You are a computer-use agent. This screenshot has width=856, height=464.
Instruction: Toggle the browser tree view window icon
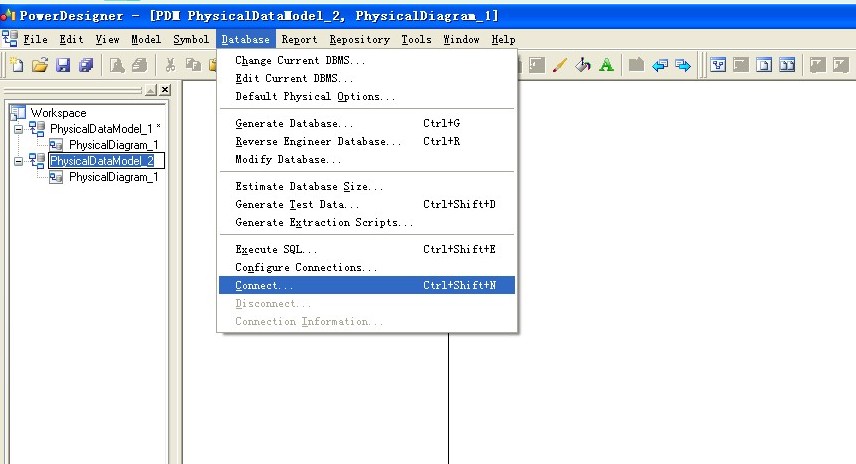718,66
